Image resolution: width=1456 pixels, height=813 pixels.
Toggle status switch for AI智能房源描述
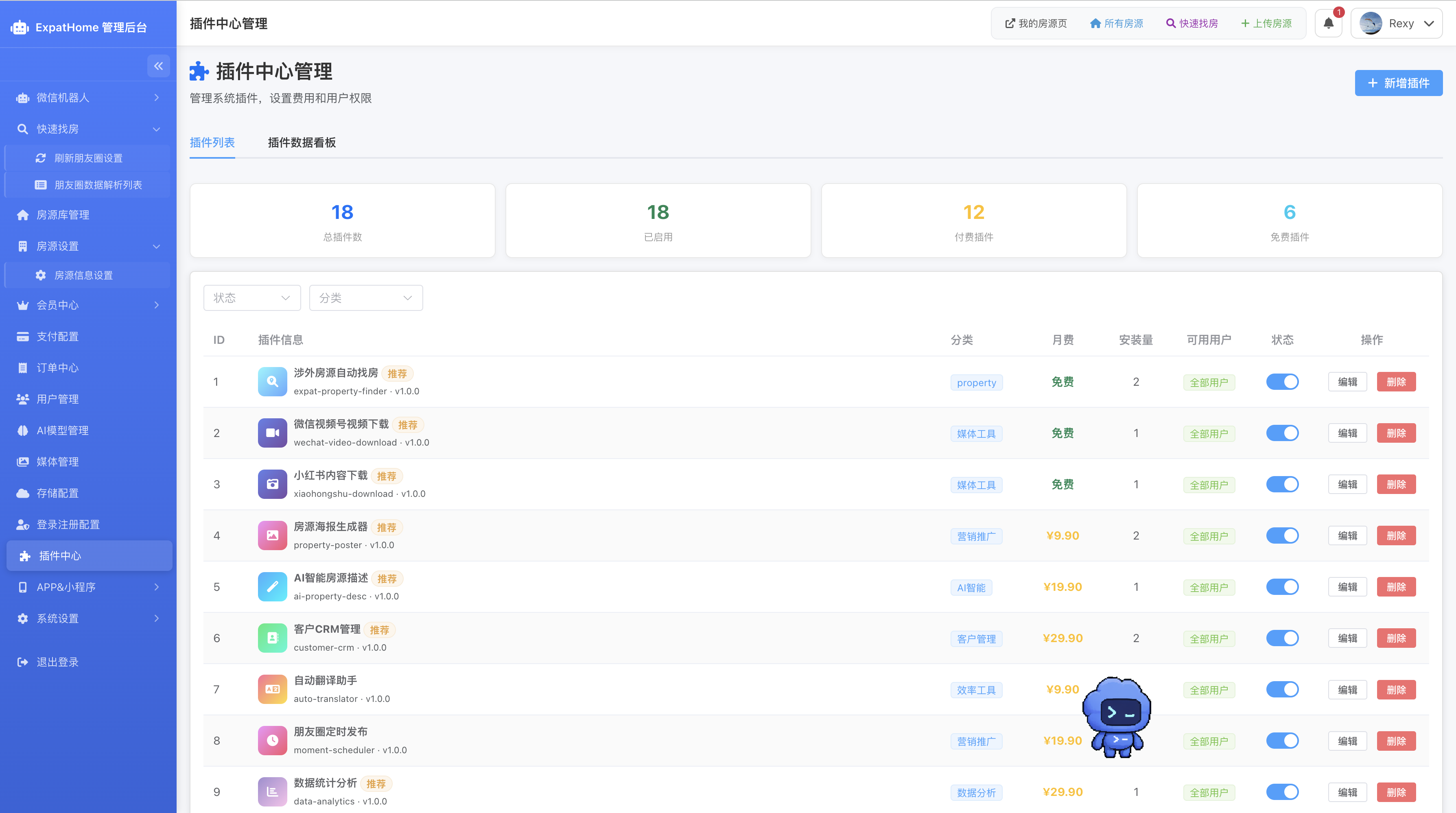[x=1282, y=587]
